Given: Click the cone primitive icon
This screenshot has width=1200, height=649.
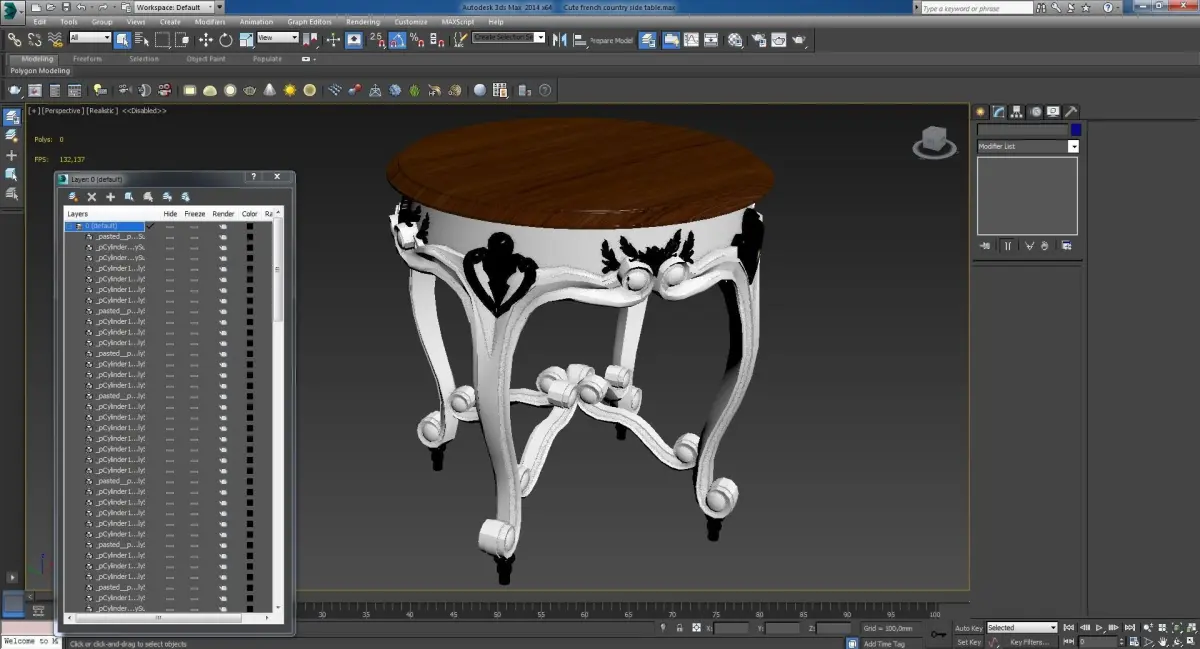Looking at the screenshot, I should pos(270,90).
